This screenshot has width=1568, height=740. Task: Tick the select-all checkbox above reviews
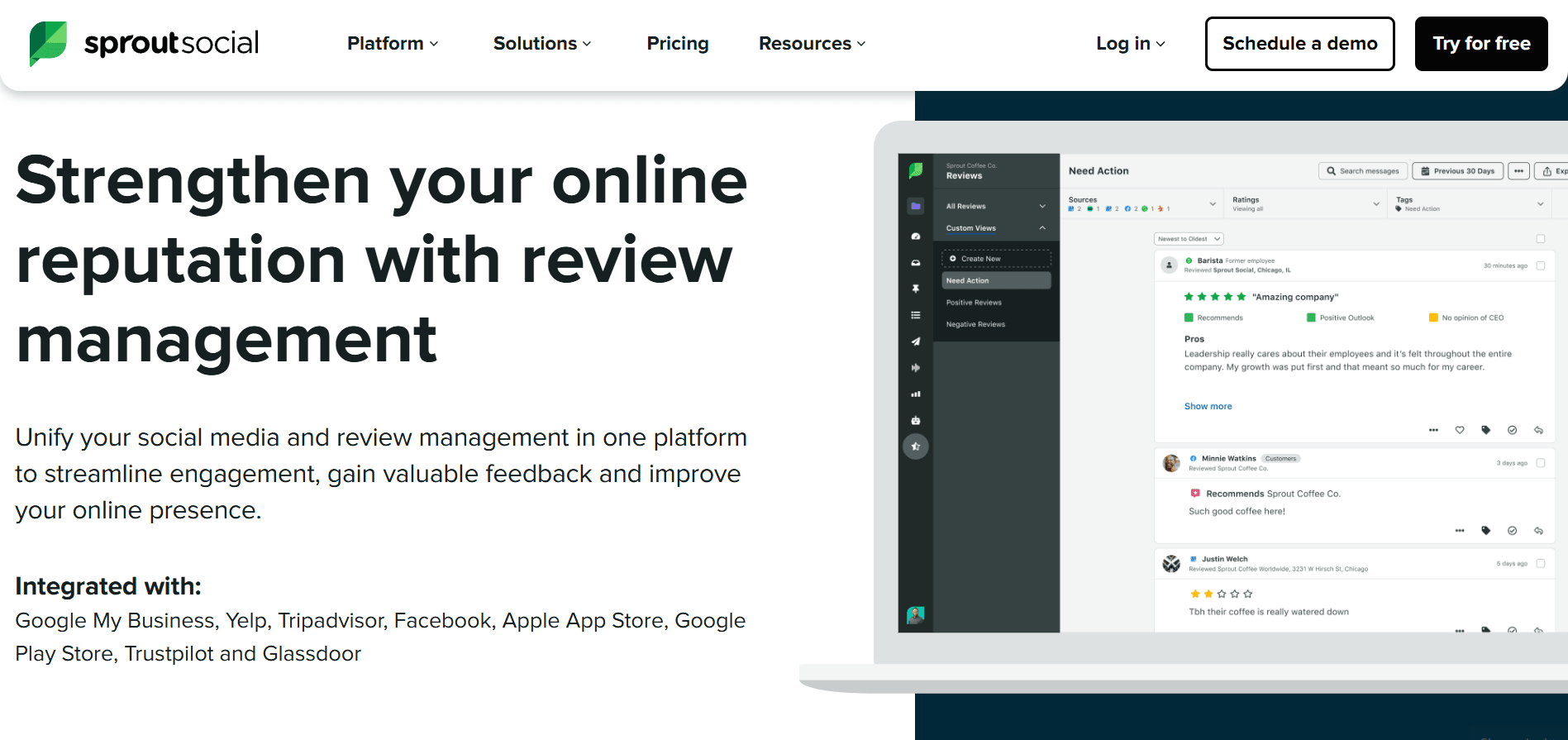coord(1541,239)
